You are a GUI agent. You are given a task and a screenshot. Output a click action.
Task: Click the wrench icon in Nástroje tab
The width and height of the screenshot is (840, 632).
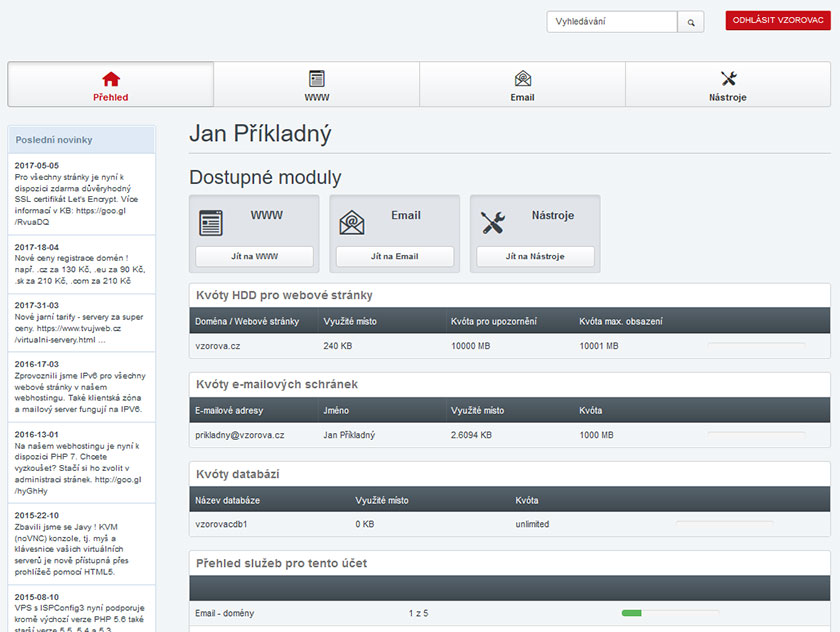[x=728, y=78]
